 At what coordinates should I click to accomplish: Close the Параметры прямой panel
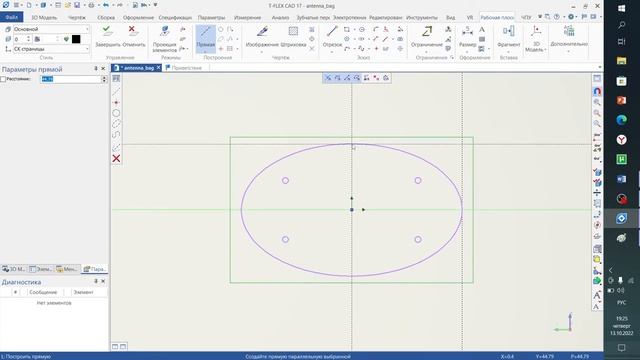click(103, 69)
